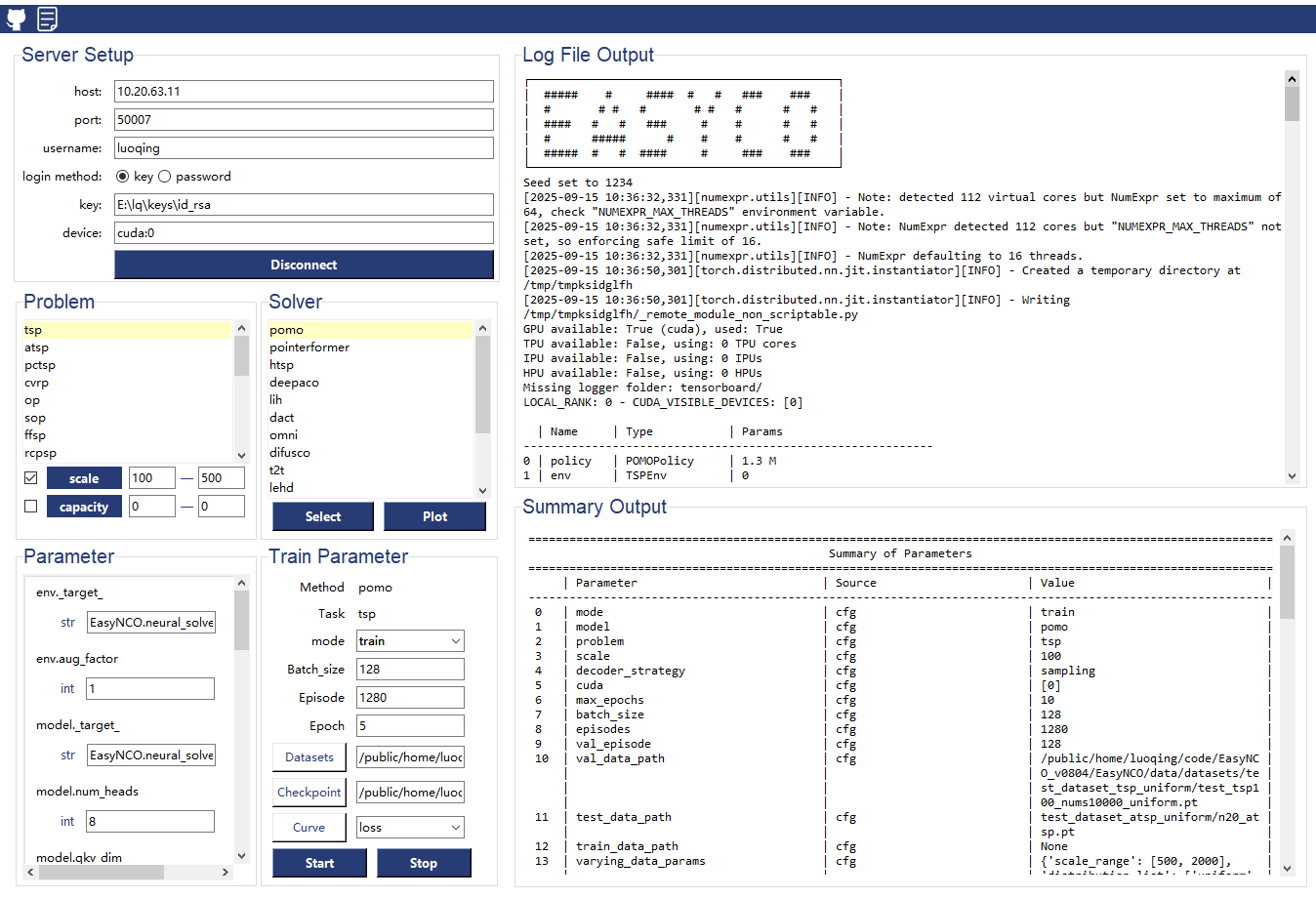Click the Disconnect button
Image resolution: width=1316 pixels, height=898 pixels.
(x=304, y=265)
